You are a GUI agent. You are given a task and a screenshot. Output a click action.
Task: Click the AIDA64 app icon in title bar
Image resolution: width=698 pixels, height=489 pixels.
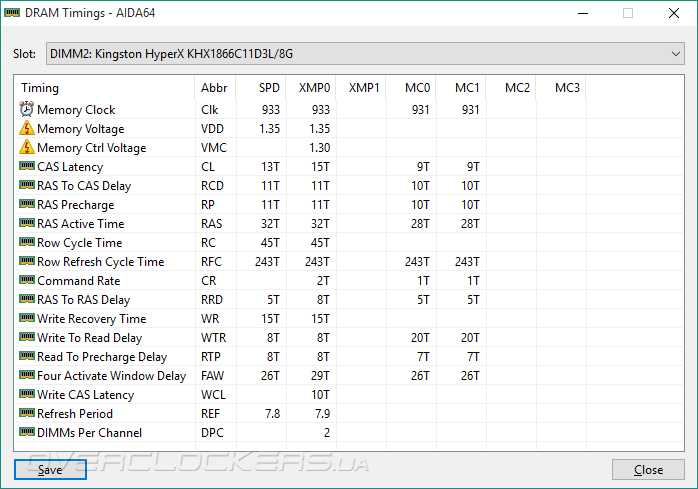click(12, 13)
